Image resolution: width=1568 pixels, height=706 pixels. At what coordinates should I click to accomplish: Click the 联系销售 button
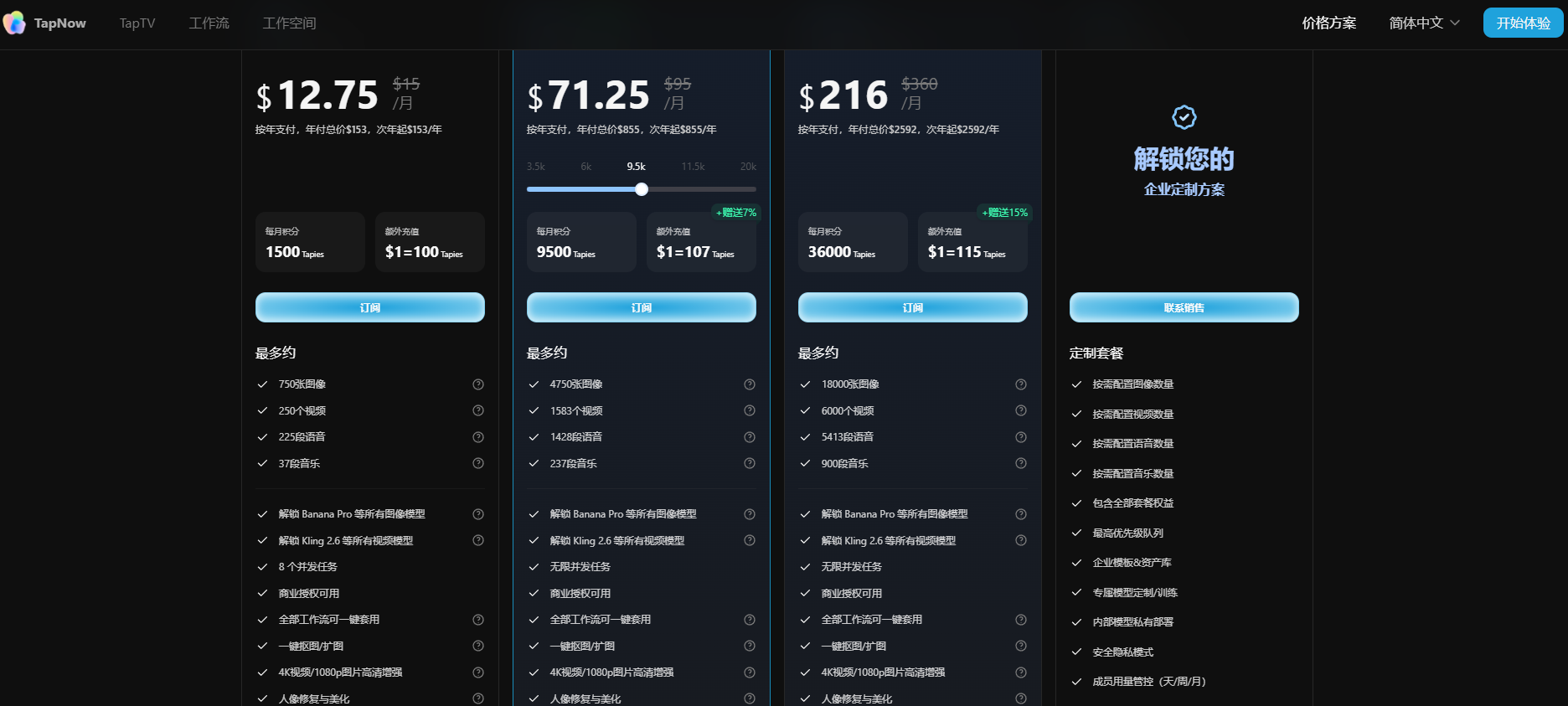click(x=1184, y=307)
